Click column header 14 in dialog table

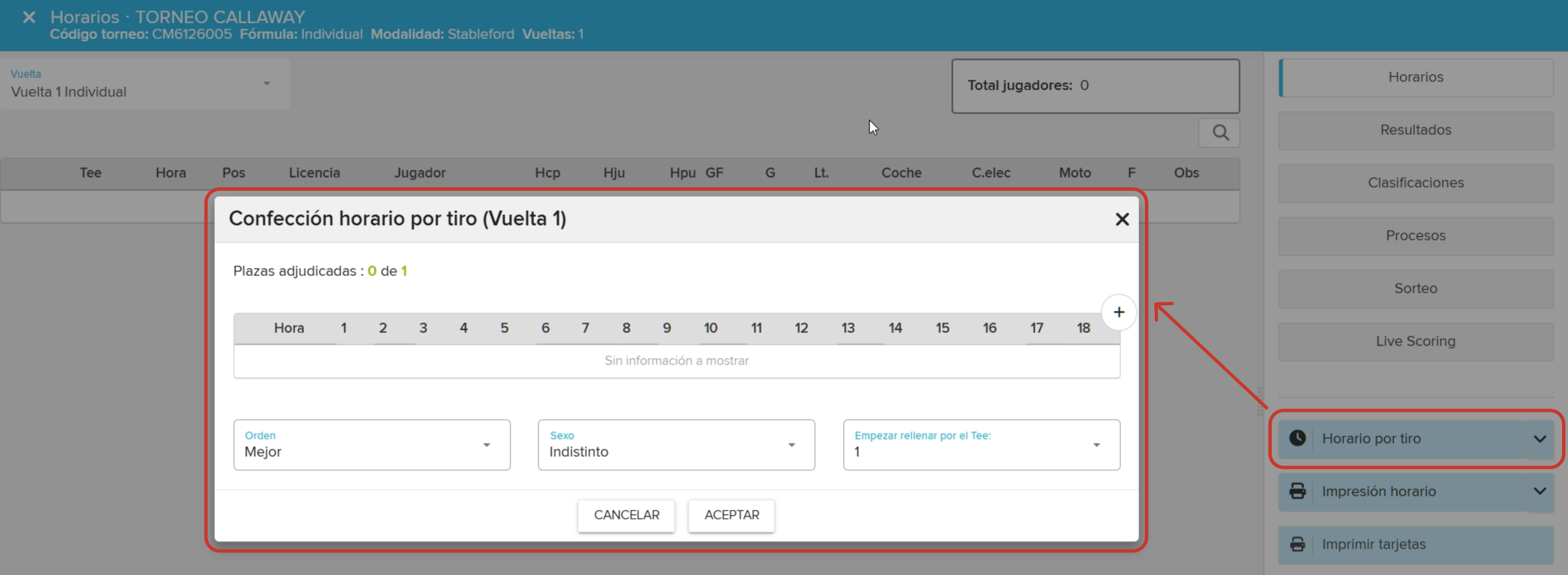tap(895, 329)
